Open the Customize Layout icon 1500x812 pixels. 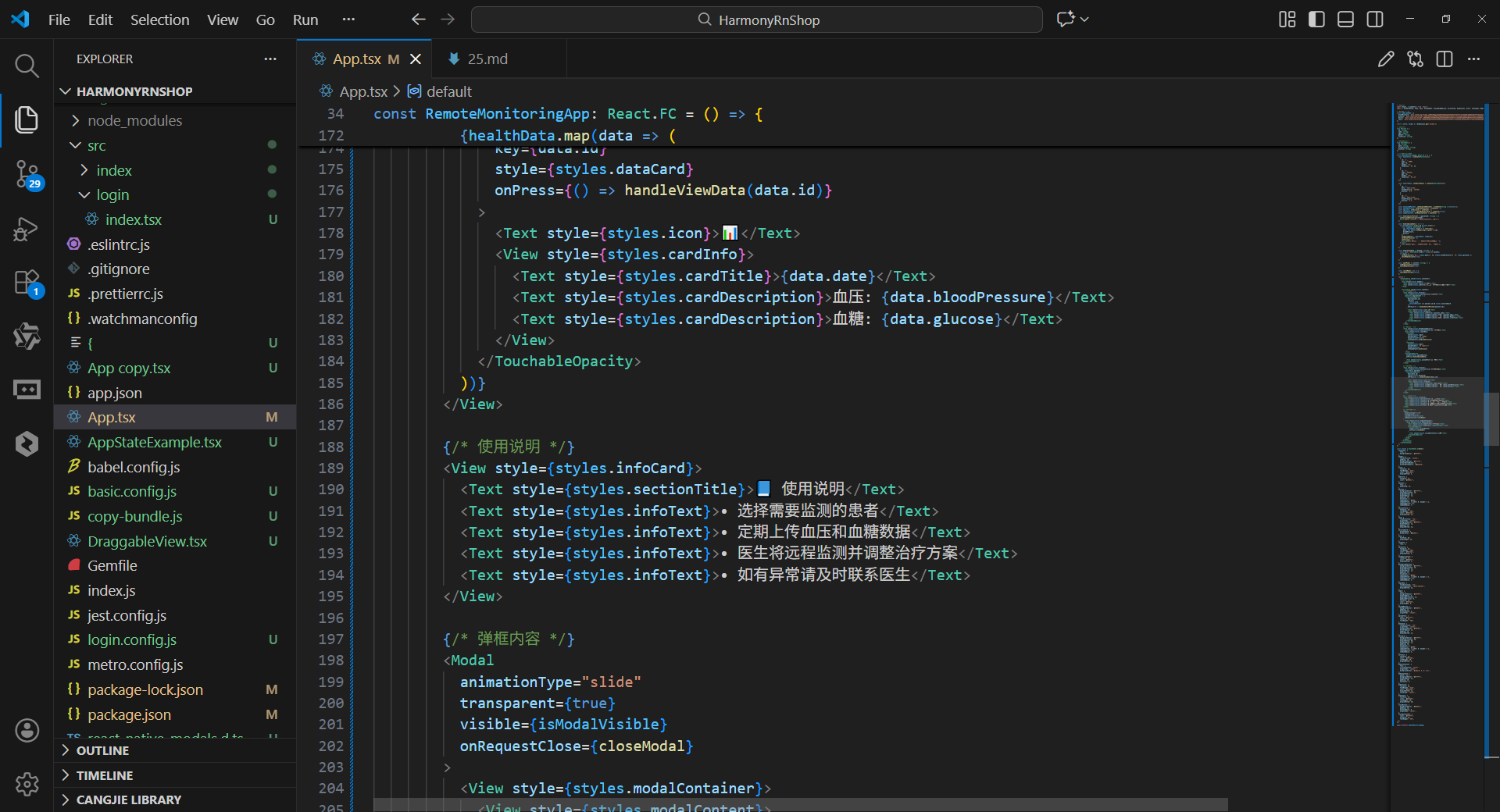pos(1287,20)
